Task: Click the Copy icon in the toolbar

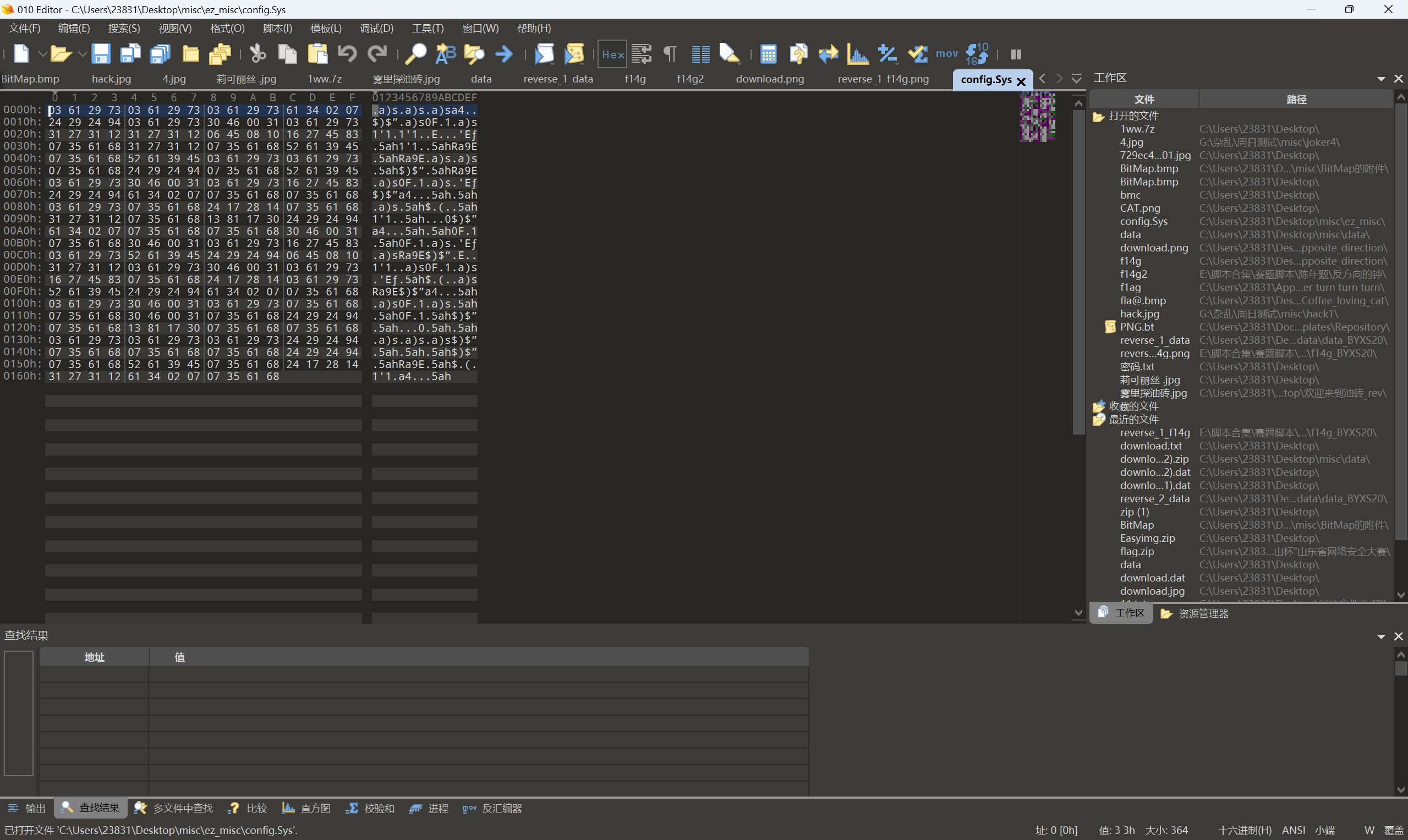Action: 288,54
